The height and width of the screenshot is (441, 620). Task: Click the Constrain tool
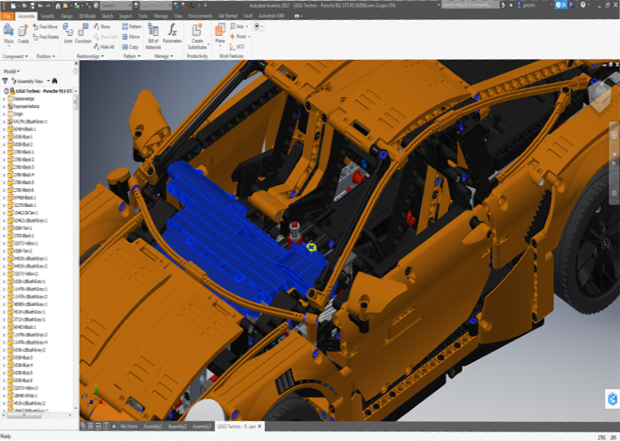[x=83, y=34]
